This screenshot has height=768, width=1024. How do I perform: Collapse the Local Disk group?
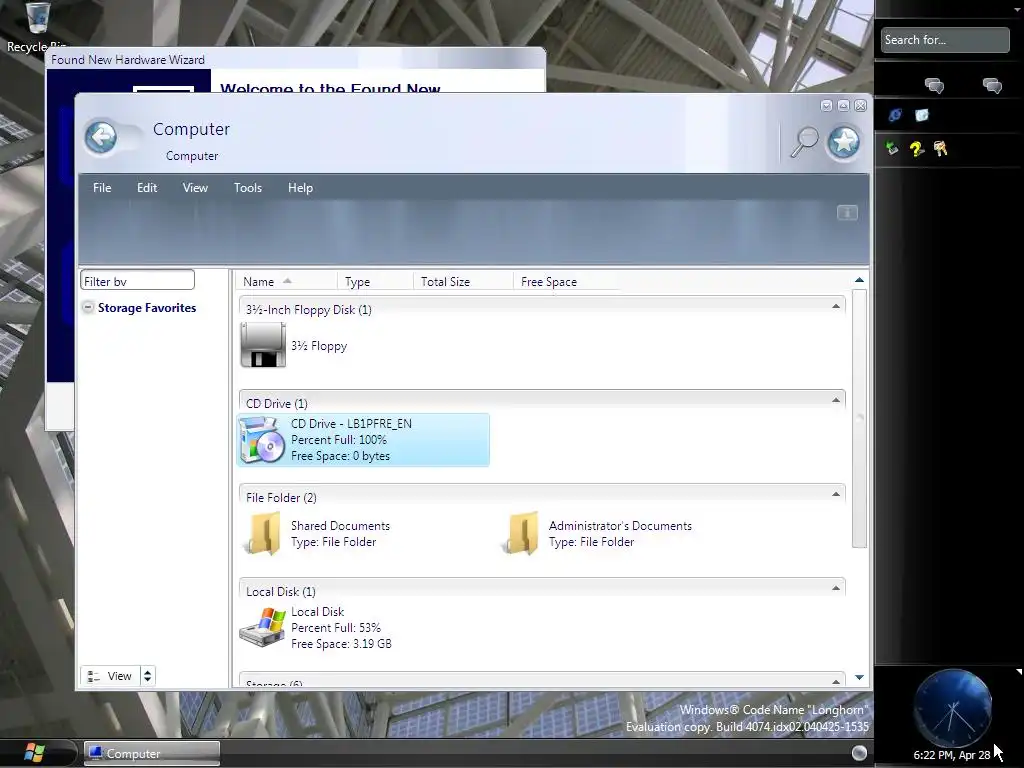click(x=835, y=588)
